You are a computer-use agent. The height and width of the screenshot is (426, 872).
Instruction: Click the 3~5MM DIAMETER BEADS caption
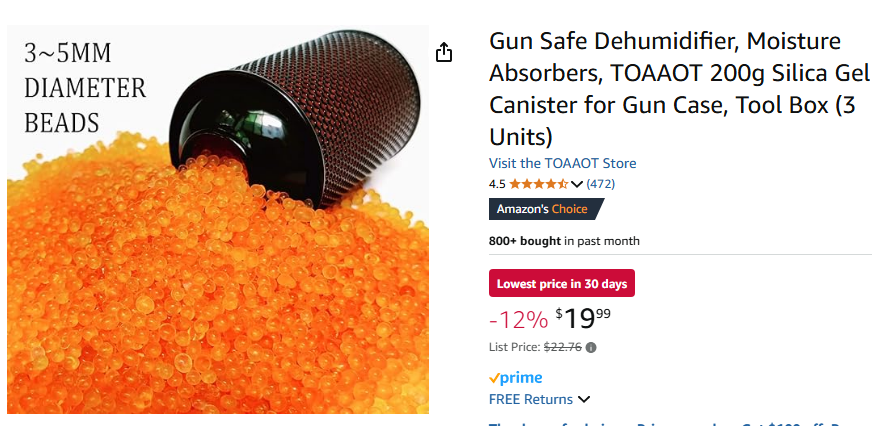(x=85, y=88)
